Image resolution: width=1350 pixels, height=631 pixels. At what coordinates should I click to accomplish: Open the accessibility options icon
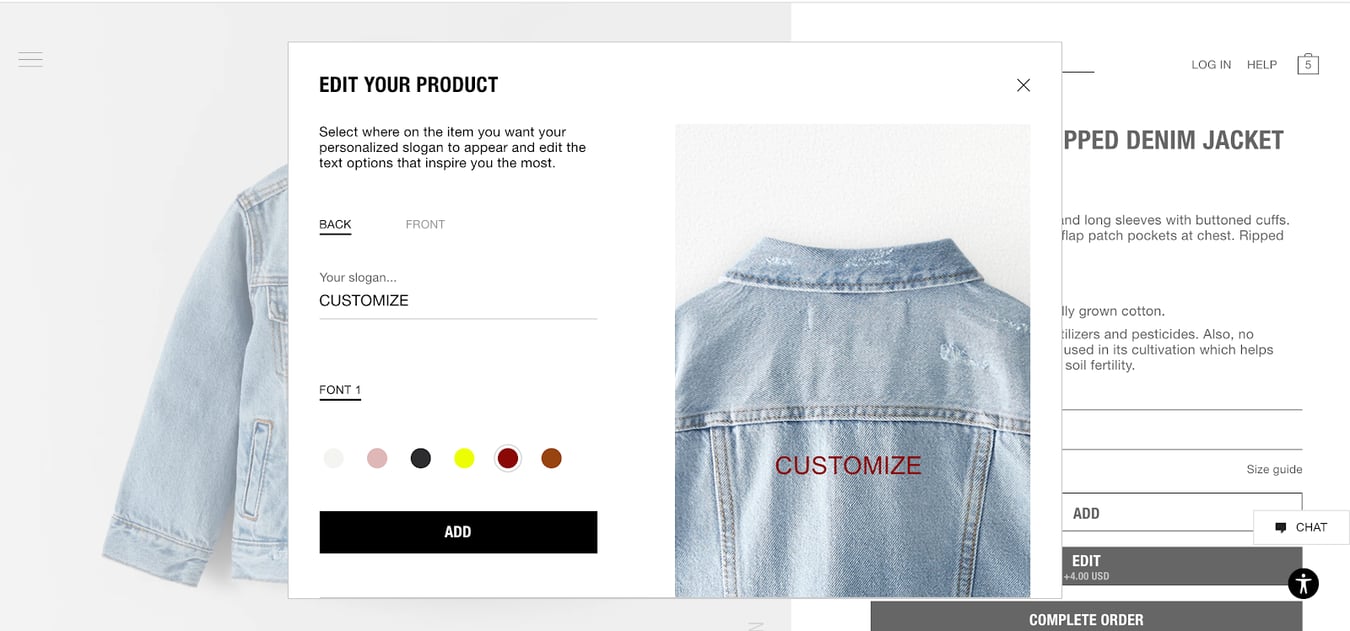click(x=1303, y=583)
